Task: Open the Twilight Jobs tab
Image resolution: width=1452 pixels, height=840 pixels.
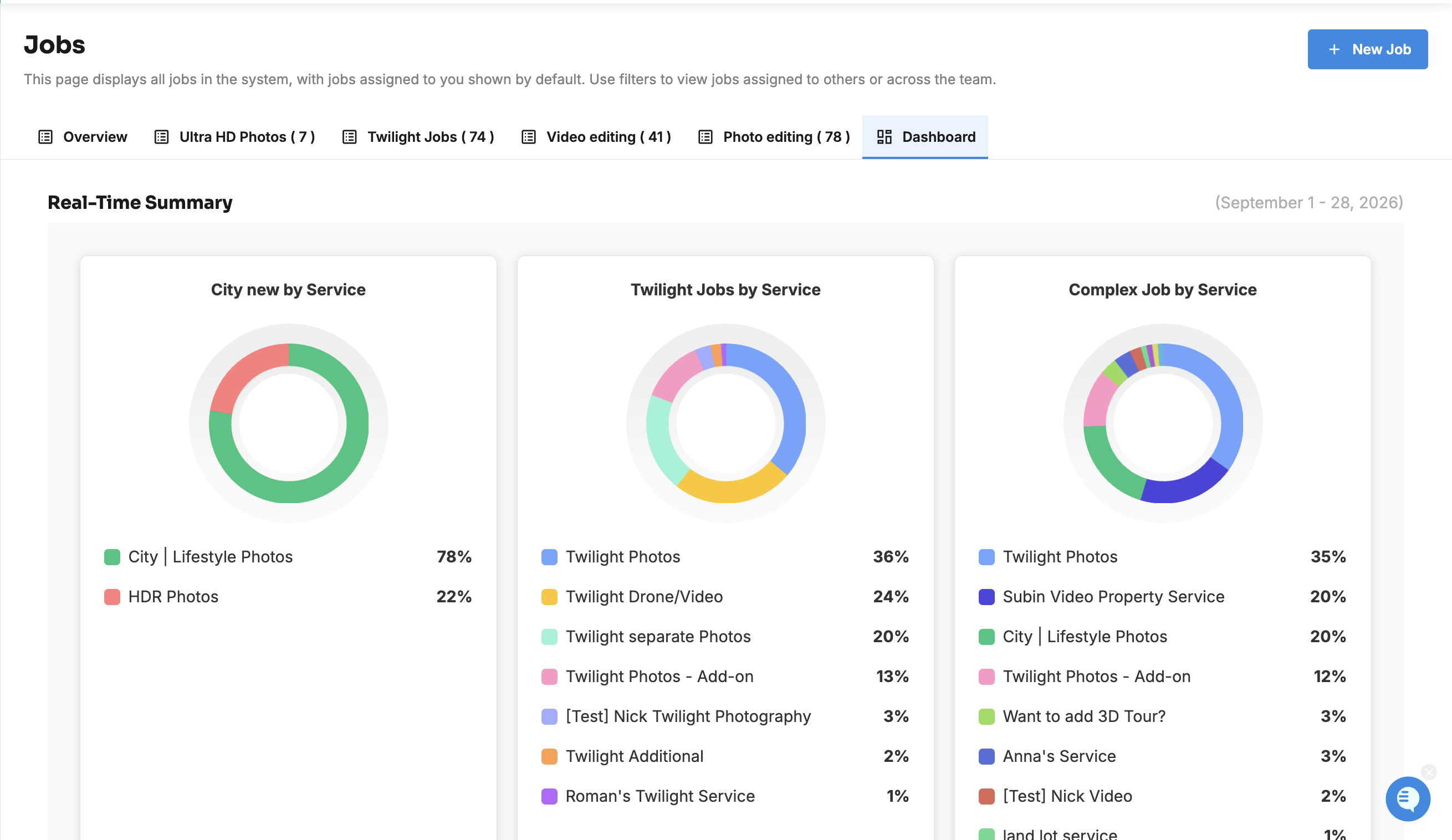Action: [418, 137]
